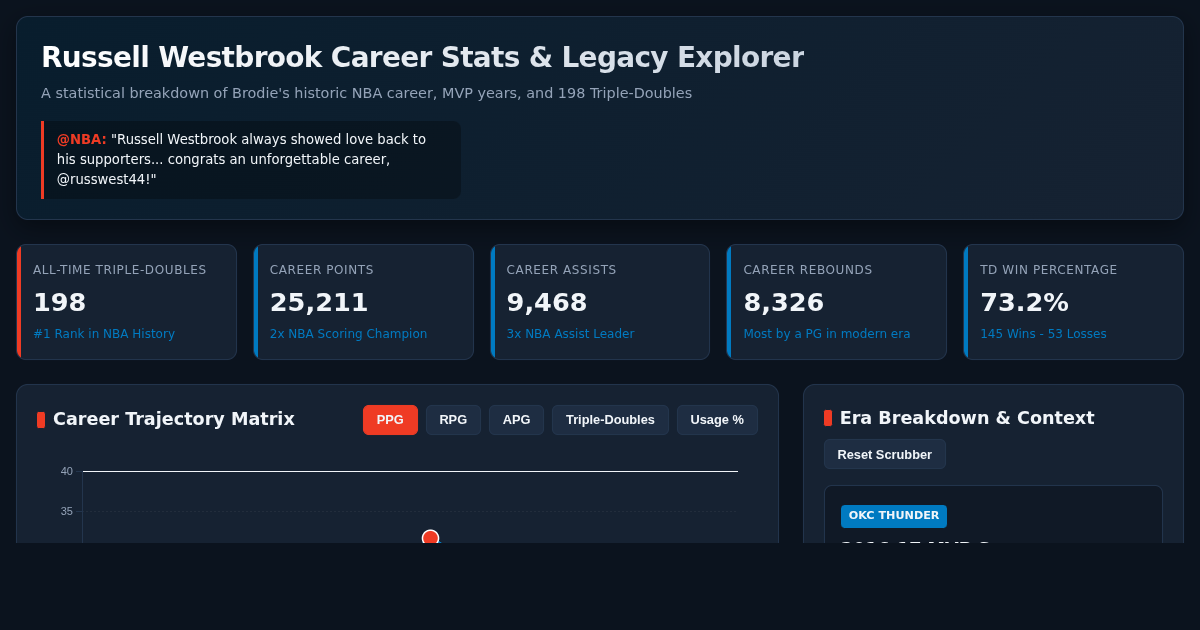Click the OKC THUNDER era badge
1200x630 pixels.
coord(894,516)
